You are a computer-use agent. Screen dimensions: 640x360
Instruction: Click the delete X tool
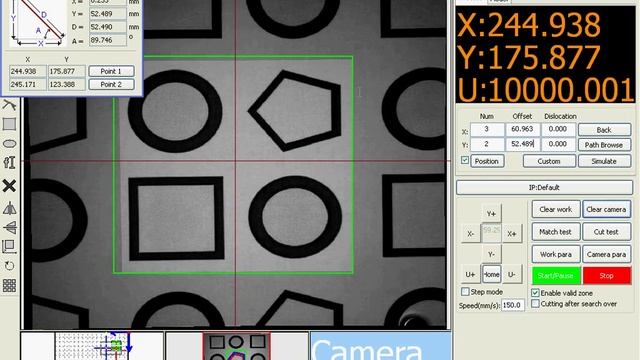click(9, 186)
